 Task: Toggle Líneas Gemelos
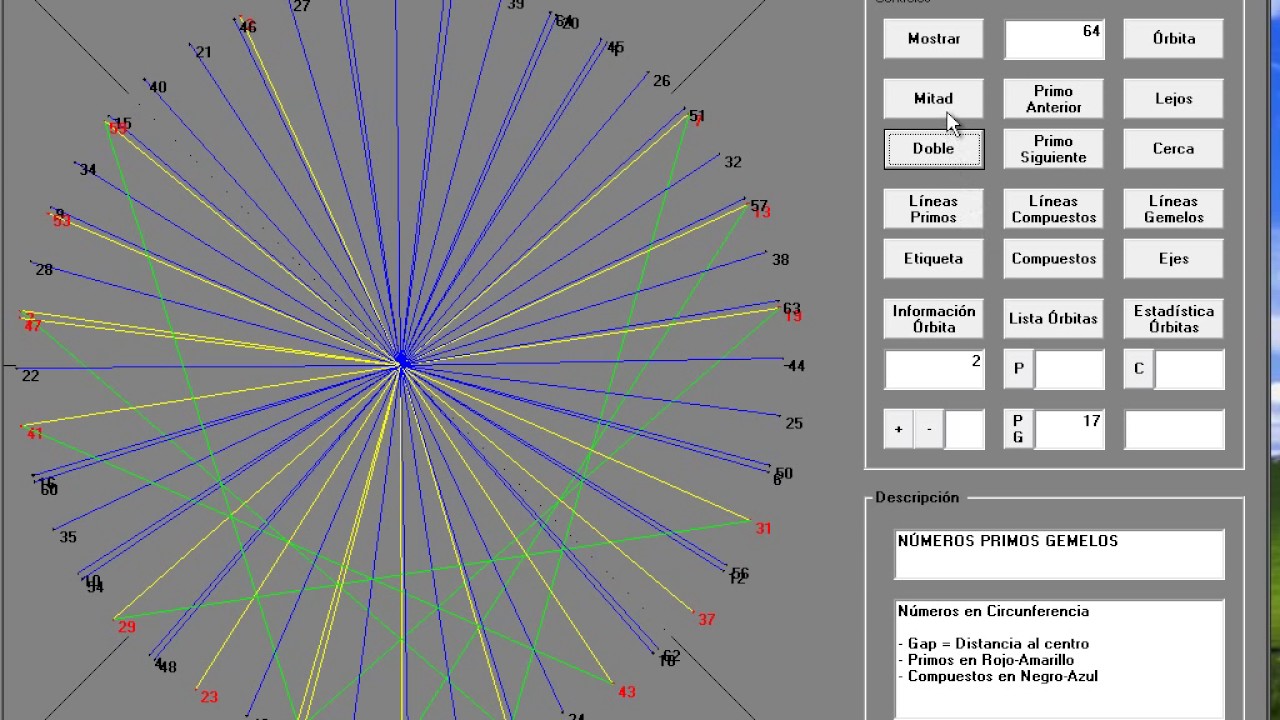pos(1174,209)
